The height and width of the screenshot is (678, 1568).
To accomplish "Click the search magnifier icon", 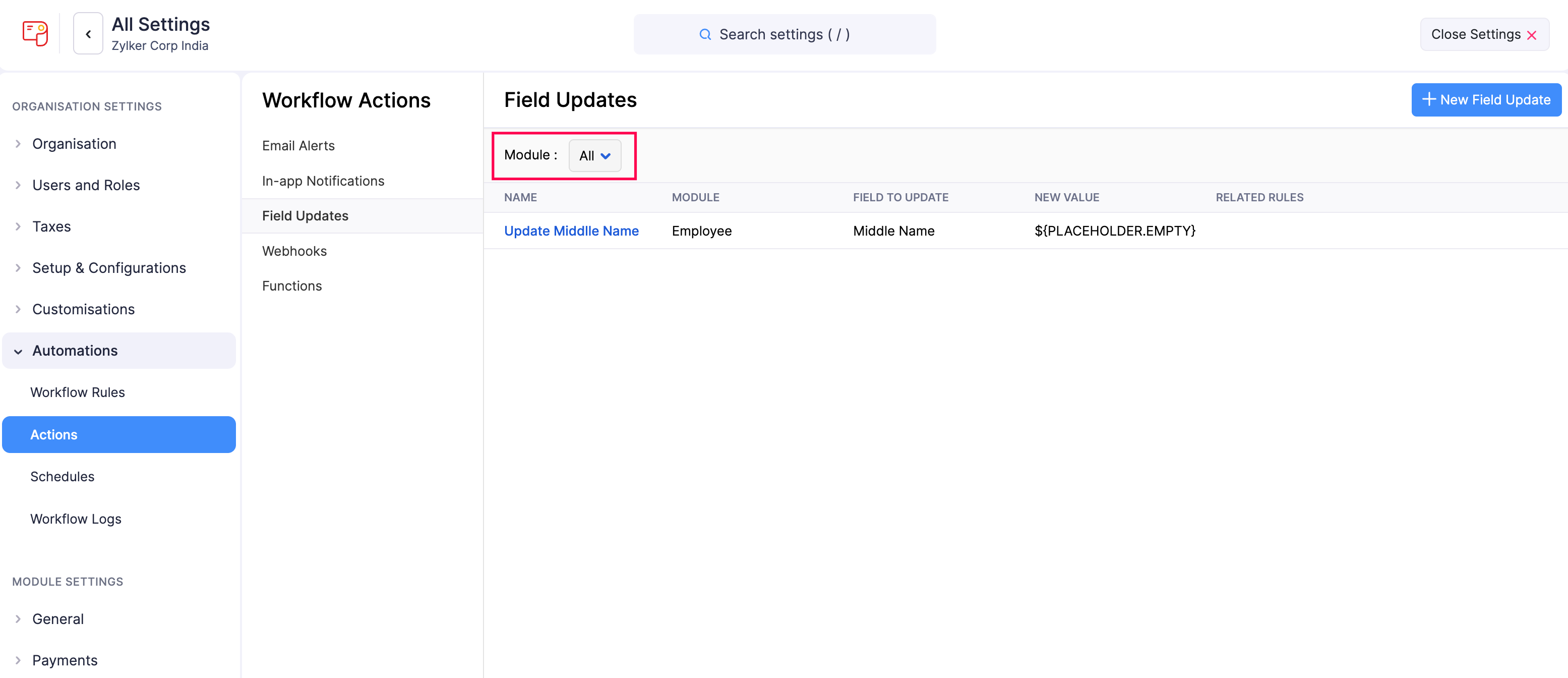I will click(705, 35).
